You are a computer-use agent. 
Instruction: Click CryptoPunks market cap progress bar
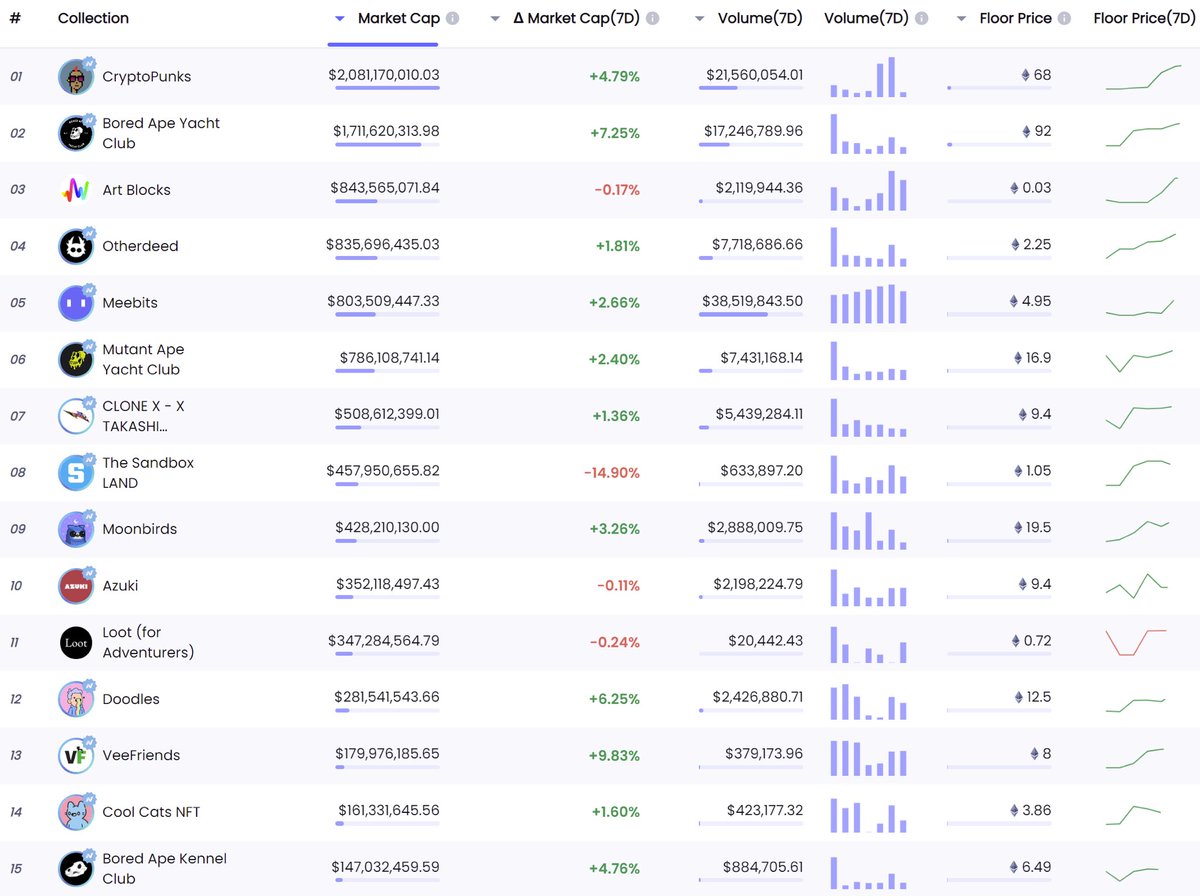click(x=387, y=88)
